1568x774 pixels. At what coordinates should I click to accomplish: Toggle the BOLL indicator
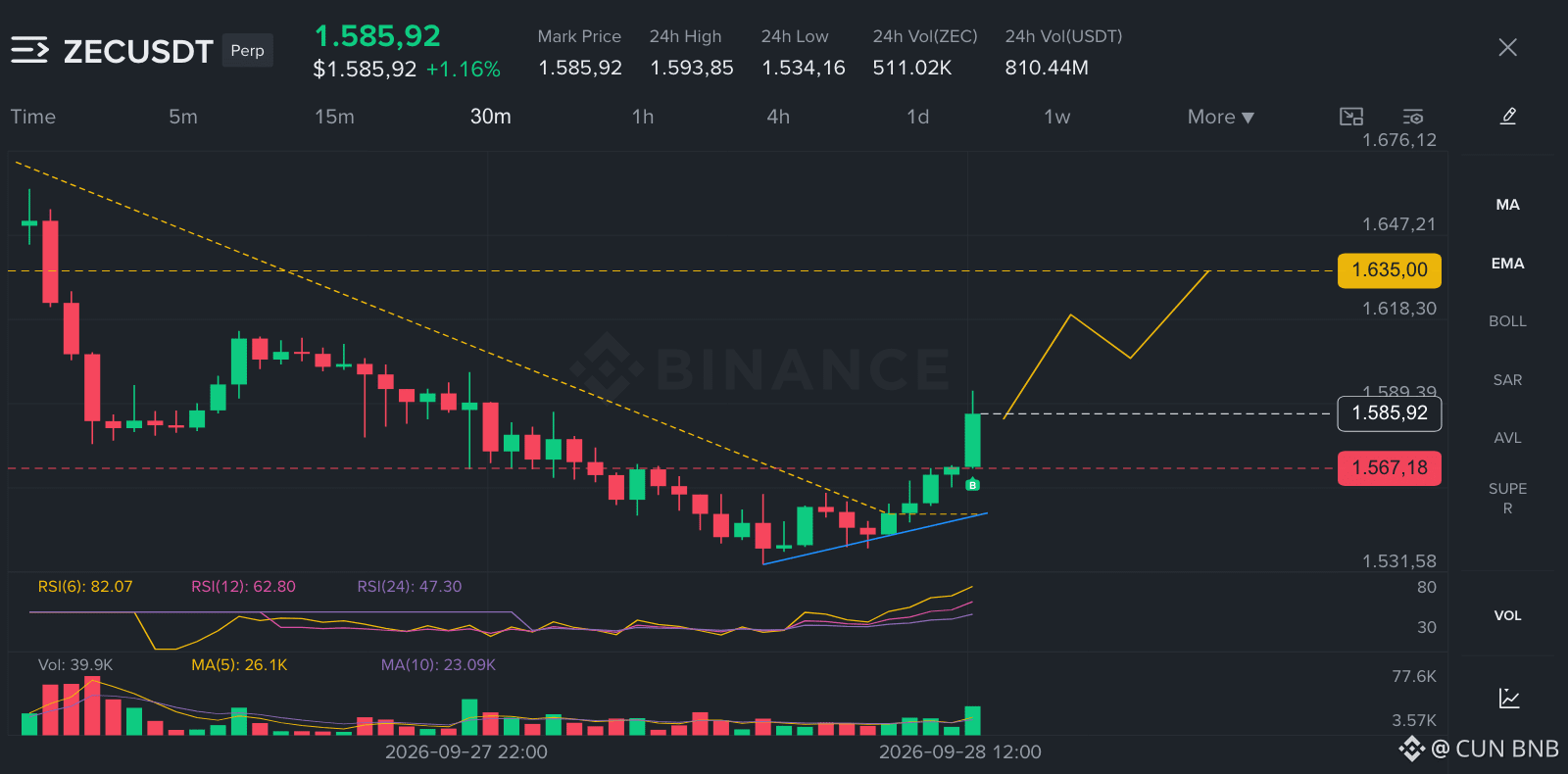(x=1507, y=321)
